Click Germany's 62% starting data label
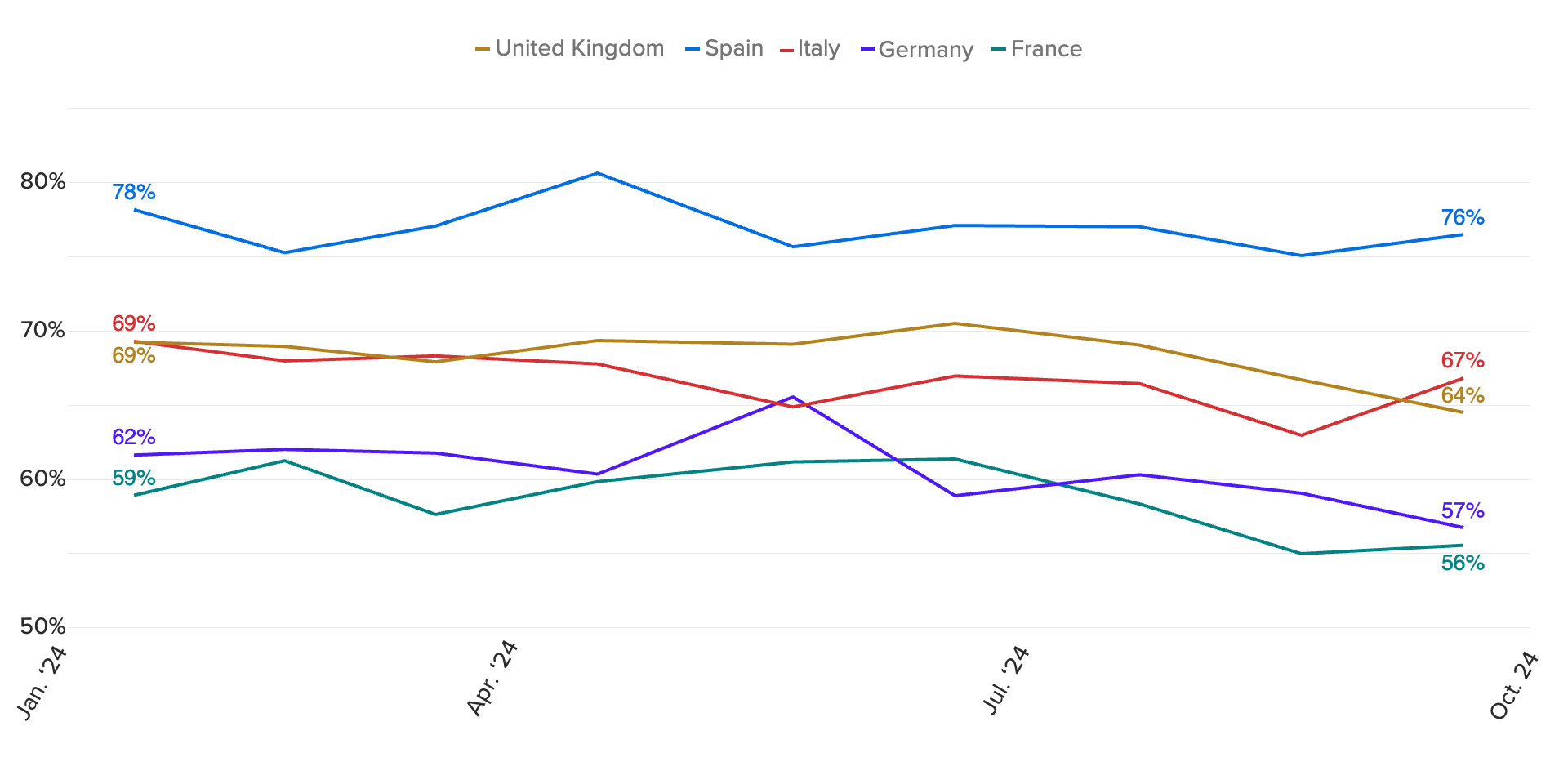 (x=134, y=437)
